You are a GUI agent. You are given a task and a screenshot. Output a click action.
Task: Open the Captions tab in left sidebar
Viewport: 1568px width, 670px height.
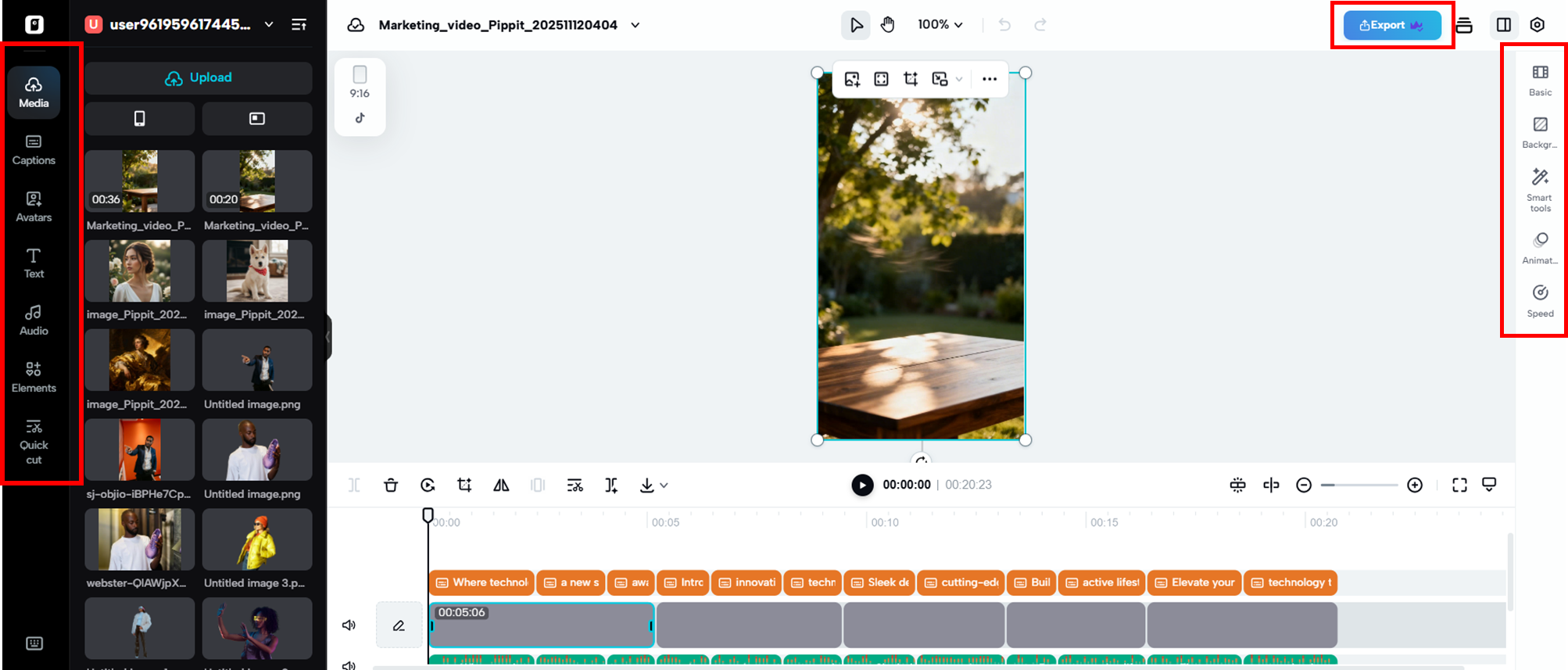pyautogui.click(x=34, y=150)
